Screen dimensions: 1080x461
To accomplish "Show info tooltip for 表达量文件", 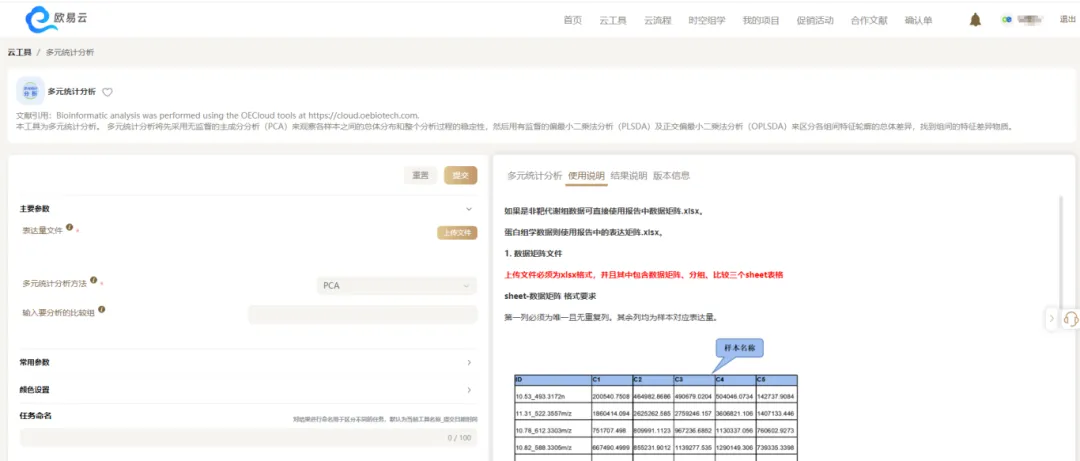I will coord(70,227).
